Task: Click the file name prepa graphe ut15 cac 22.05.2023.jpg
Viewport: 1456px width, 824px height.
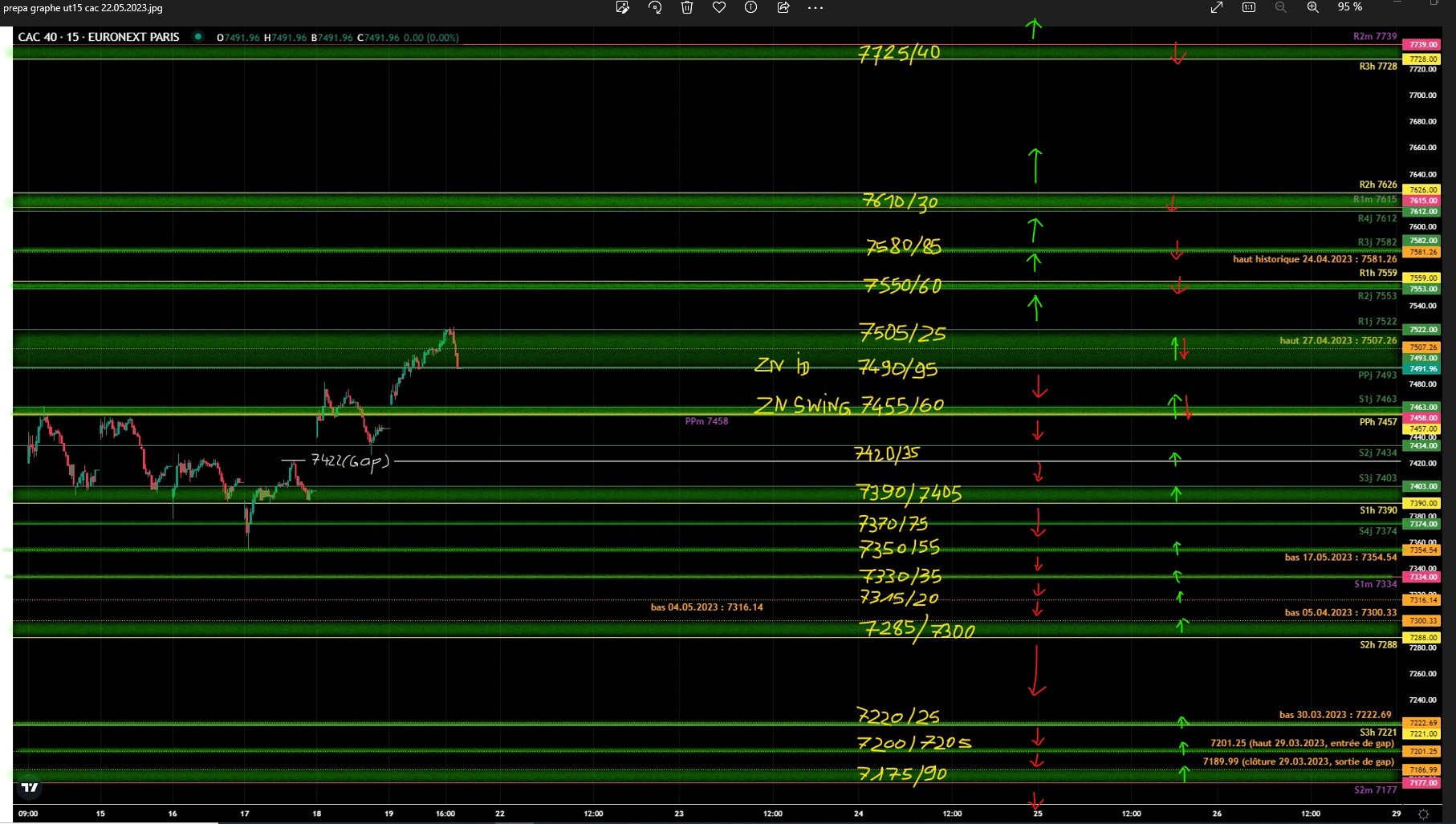Action: [83, 8]
